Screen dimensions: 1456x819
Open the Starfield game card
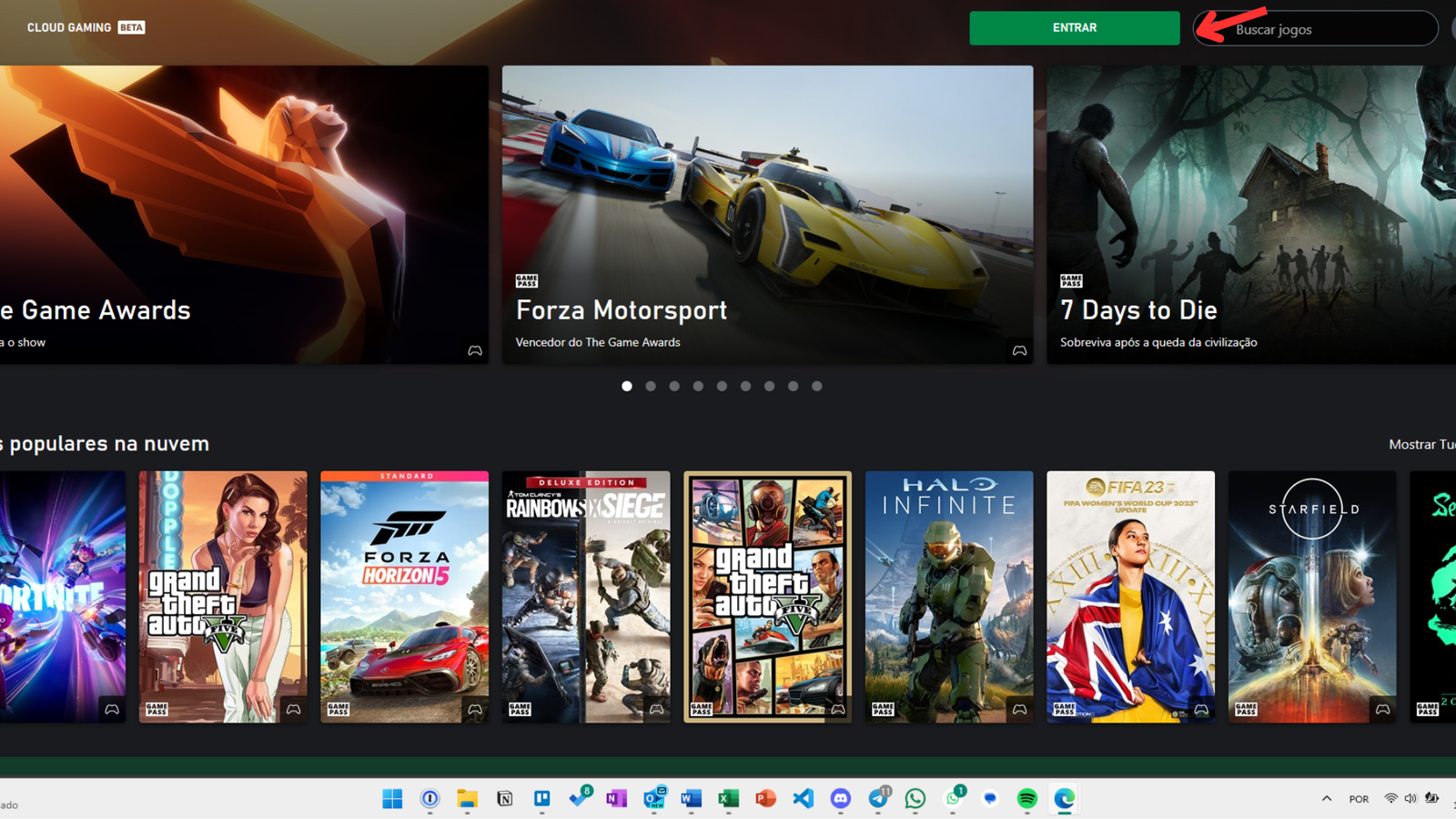tap(1312, 597)
